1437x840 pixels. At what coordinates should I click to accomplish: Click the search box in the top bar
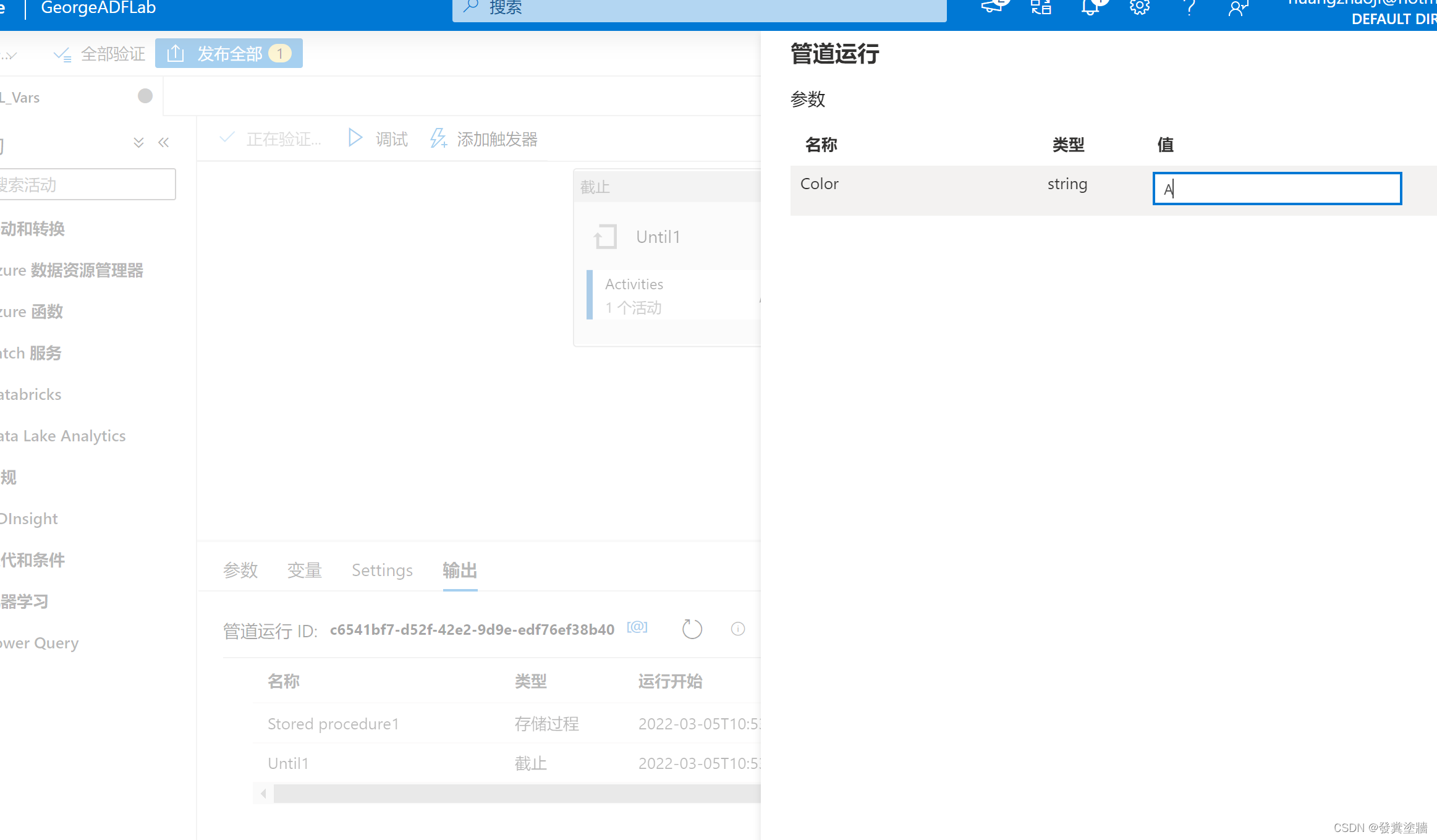coord(699,9)
